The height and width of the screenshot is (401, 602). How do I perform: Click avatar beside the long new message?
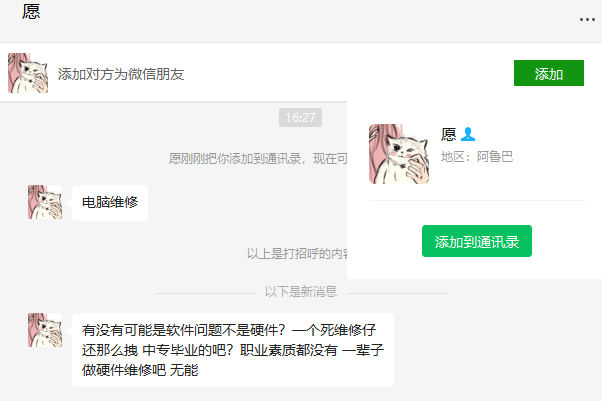click(x=45, y=330)
